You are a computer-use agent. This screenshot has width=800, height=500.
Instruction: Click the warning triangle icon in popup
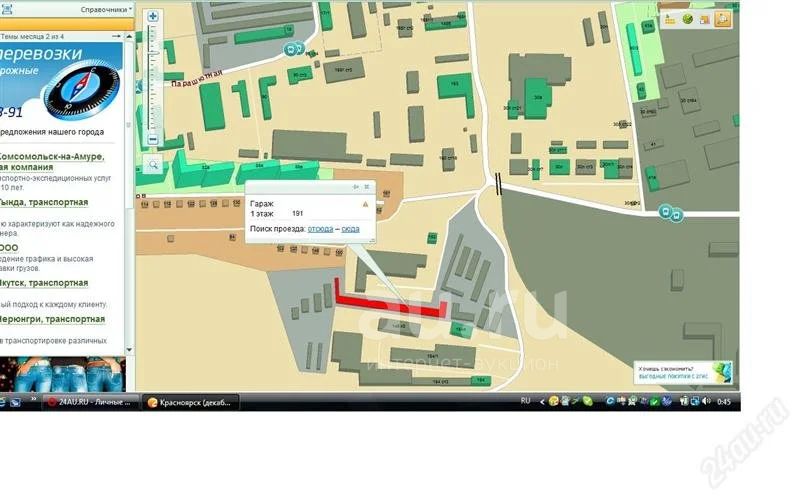365,204
